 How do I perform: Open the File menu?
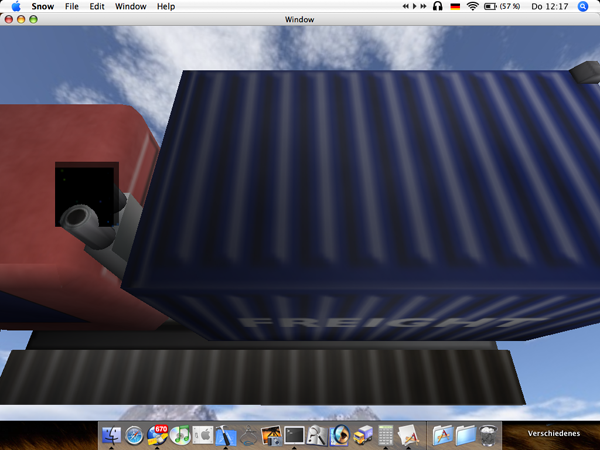coord(72,6)
